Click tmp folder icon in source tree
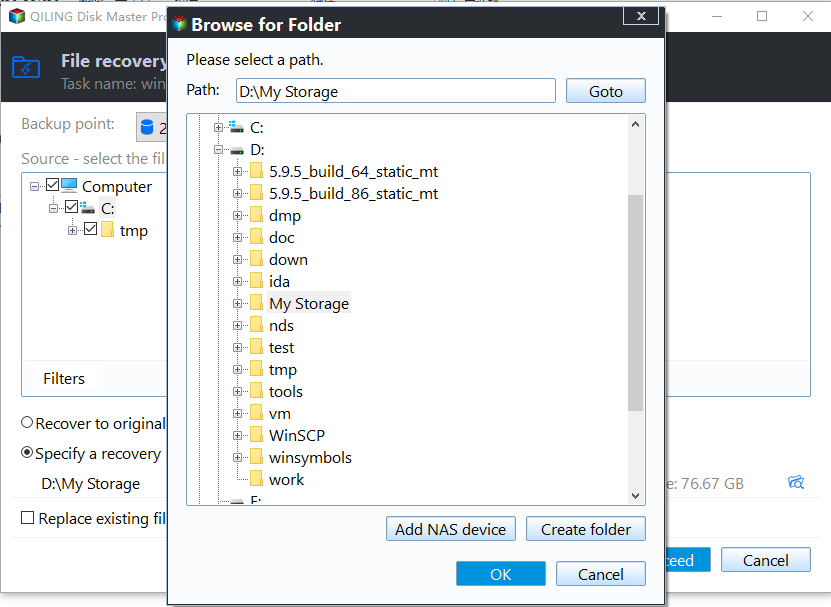 (108, 230)
